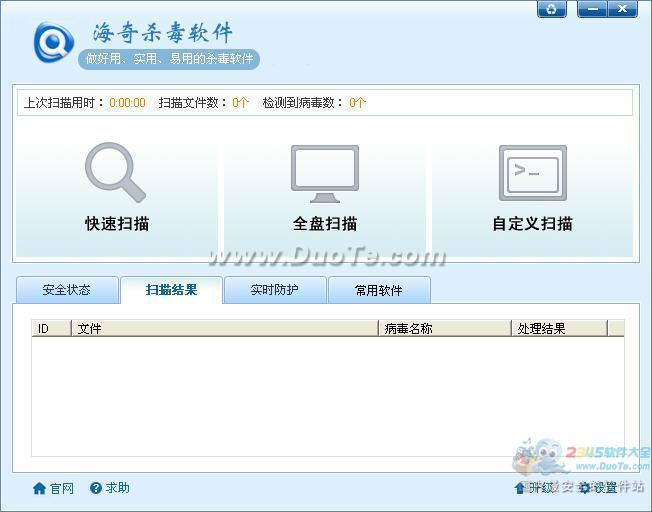Click the 快速扫描 label
Image resolution: width=652 pixels, height=512 pixels.
(117, 224)
